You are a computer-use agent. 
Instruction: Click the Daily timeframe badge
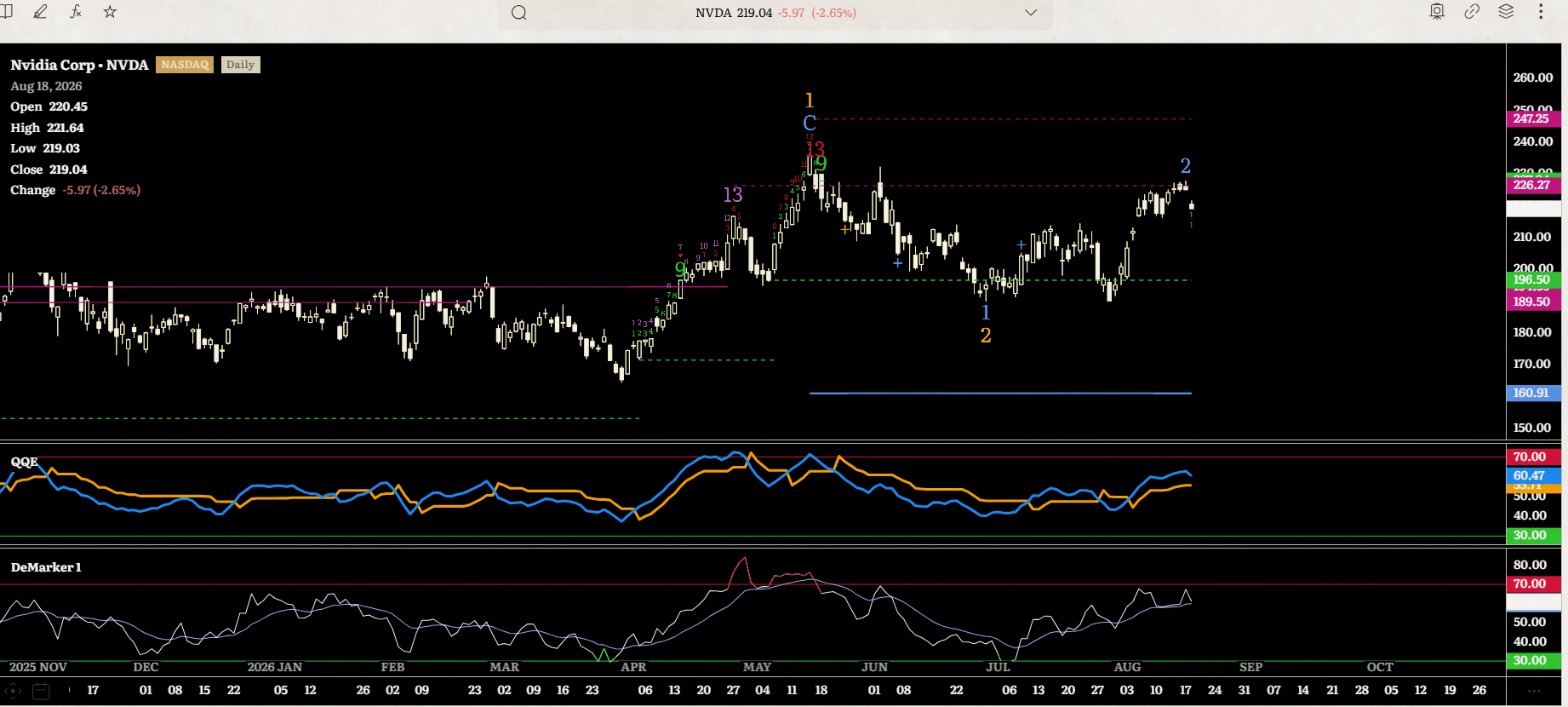[240, 65]
